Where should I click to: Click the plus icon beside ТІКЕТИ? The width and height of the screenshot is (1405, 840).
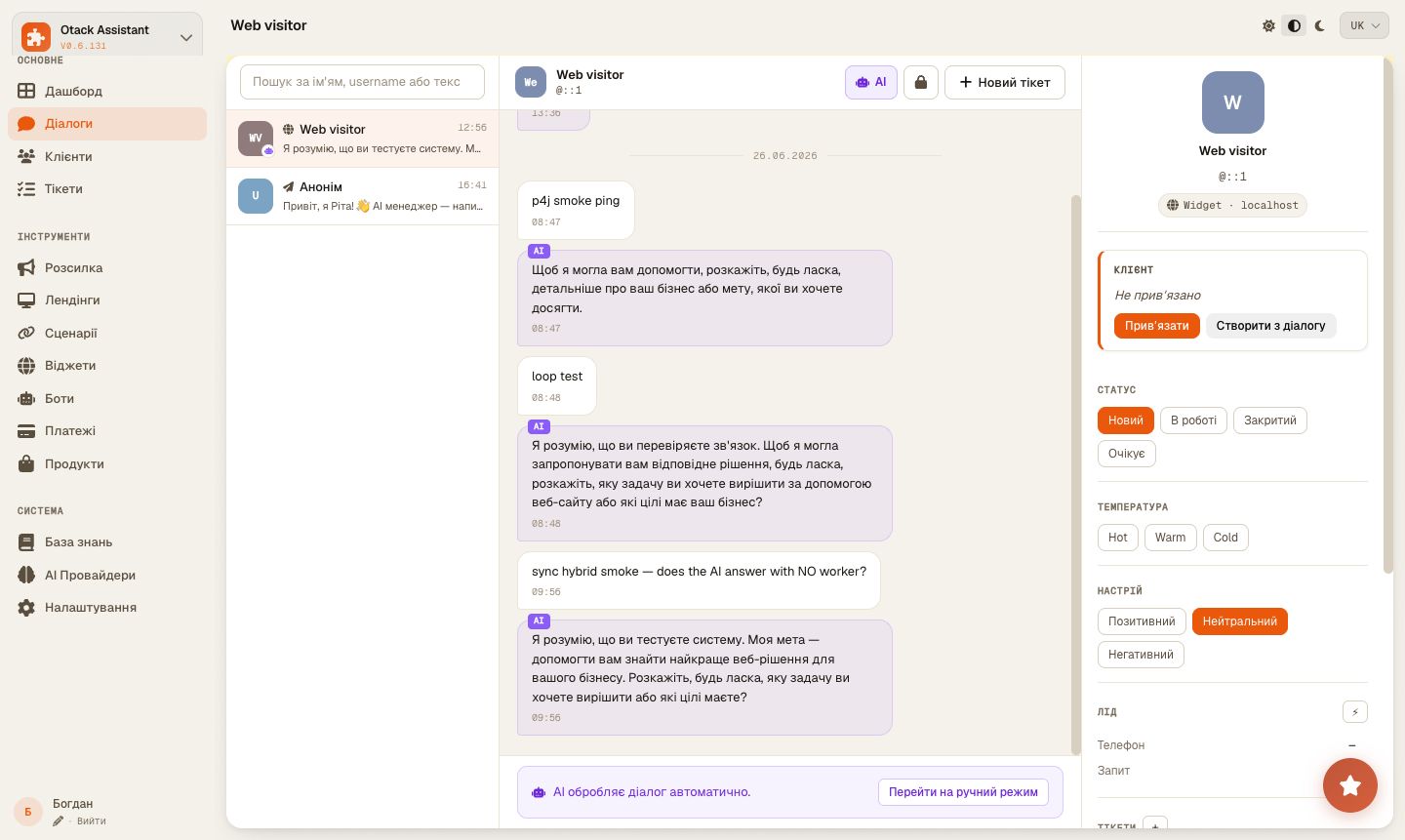tap(1154, 824)
